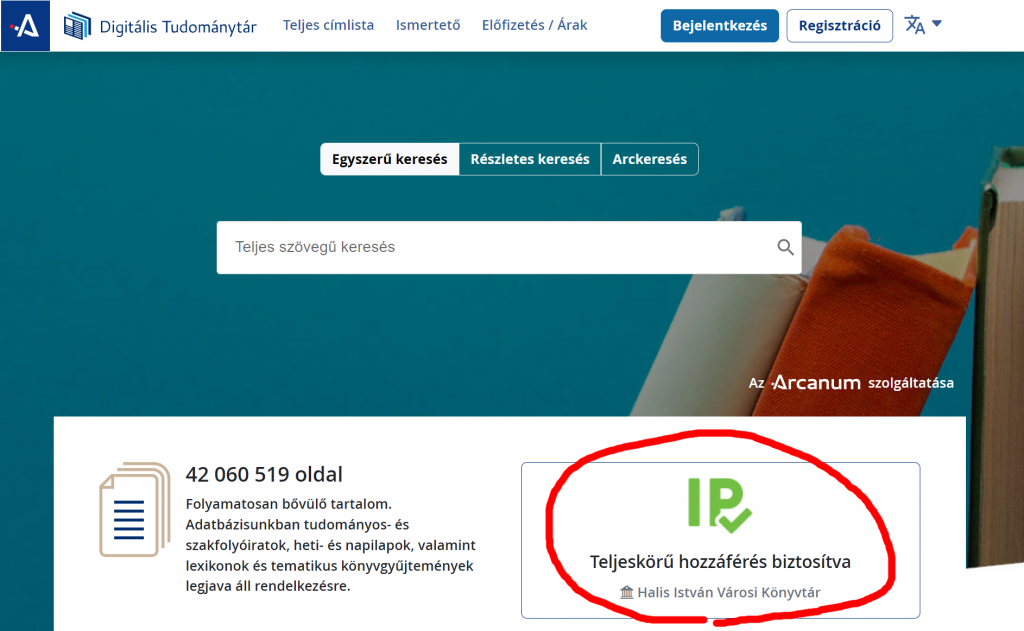
Task: Click the Digitális Tudománytár book logo
Action: tap(77, 26)
